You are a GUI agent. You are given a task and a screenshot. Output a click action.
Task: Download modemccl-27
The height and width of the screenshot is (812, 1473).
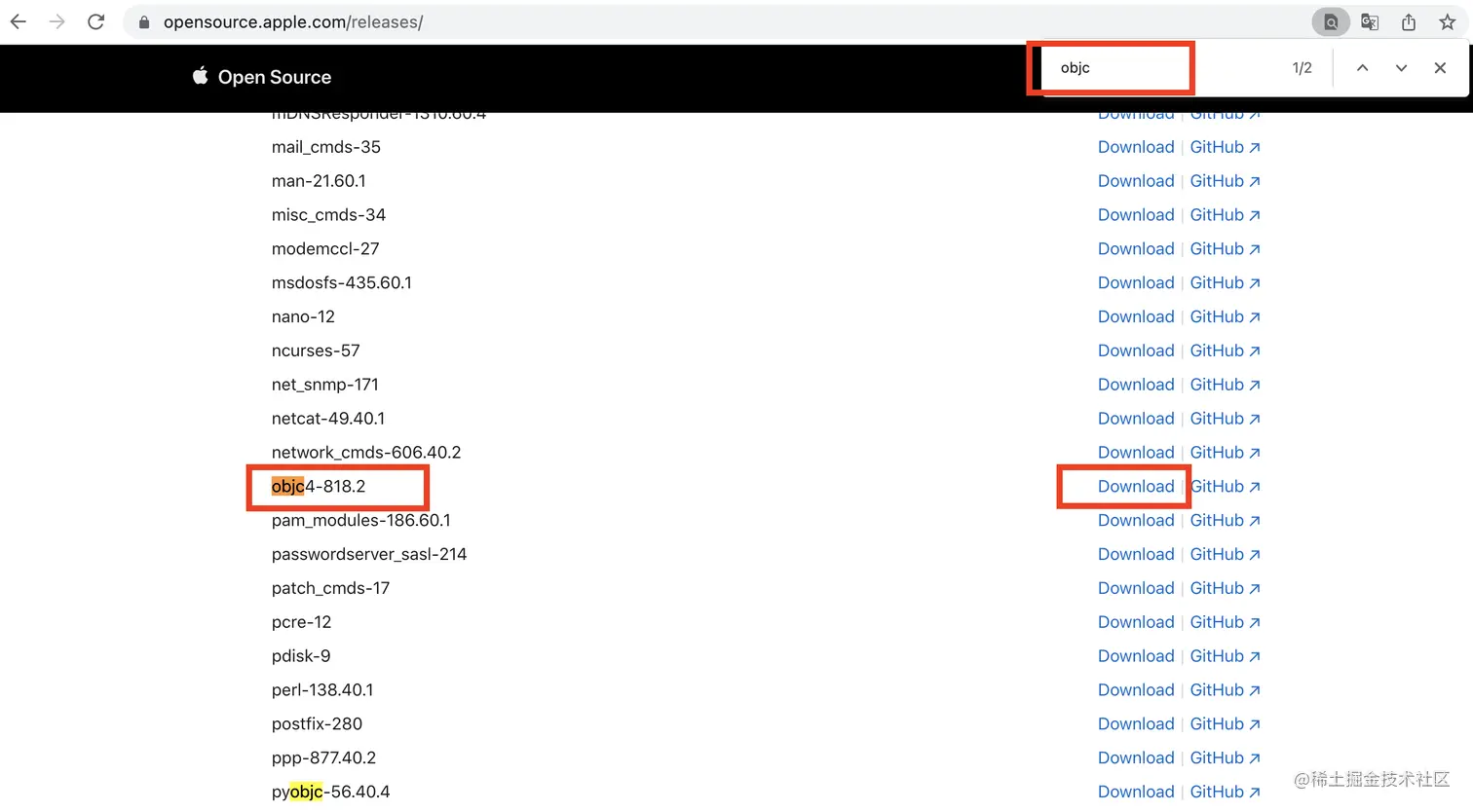pyautogui.click(x=1136, y=248)
